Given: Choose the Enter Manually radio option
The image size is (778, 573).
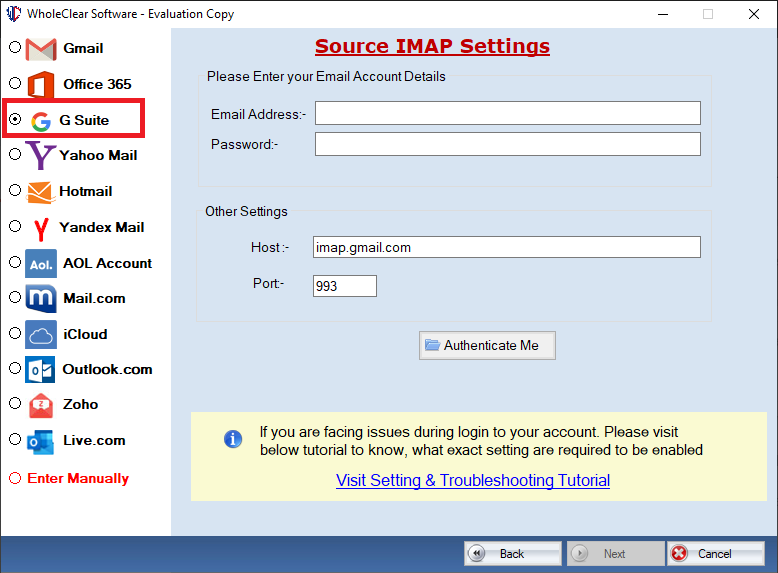Looking at the screenshot, I should pyautogui.click(x=15, y=478).
